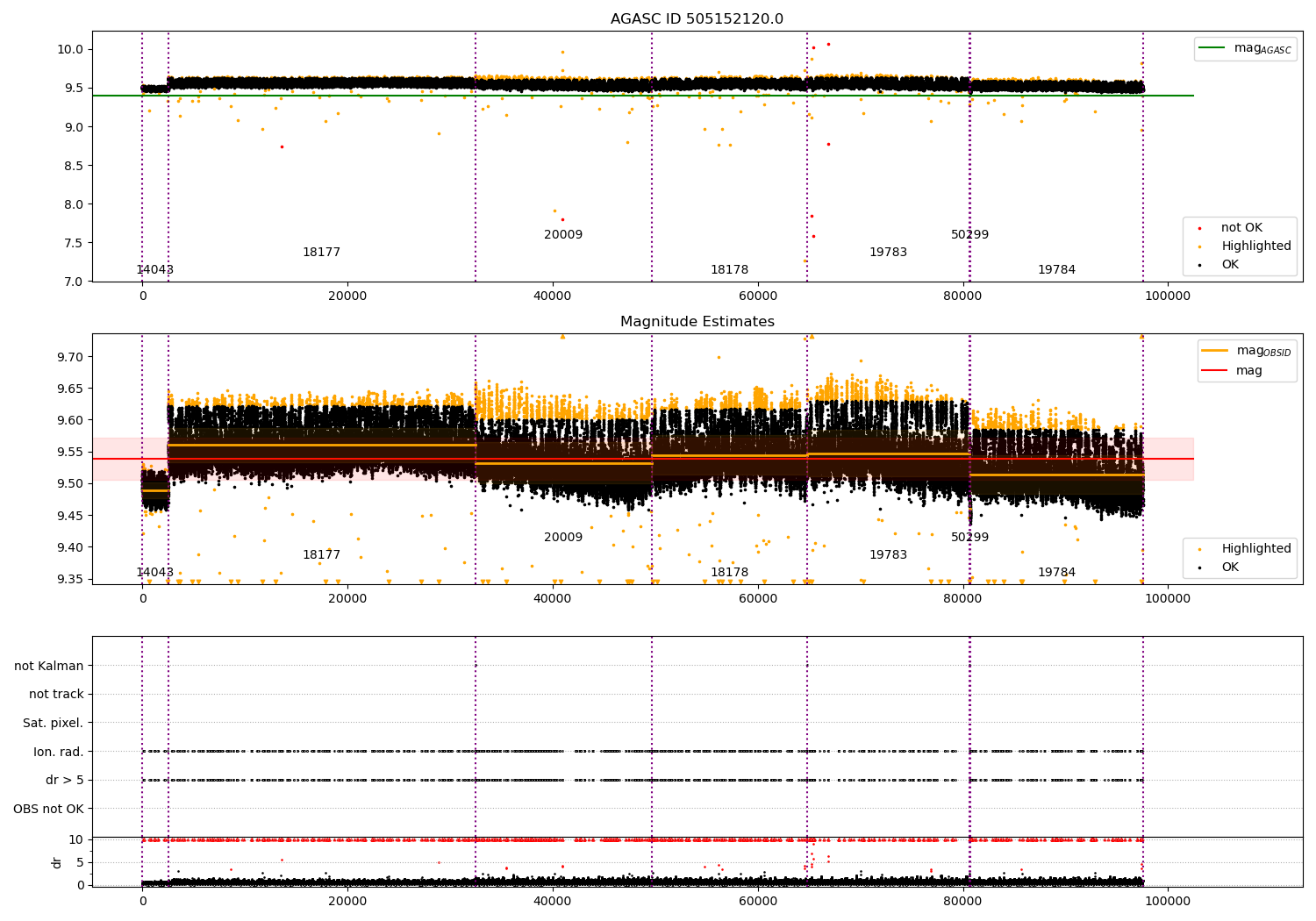
Task: Click red "mag" legend entry in middle plot
Action: (x=1248, y=371)
